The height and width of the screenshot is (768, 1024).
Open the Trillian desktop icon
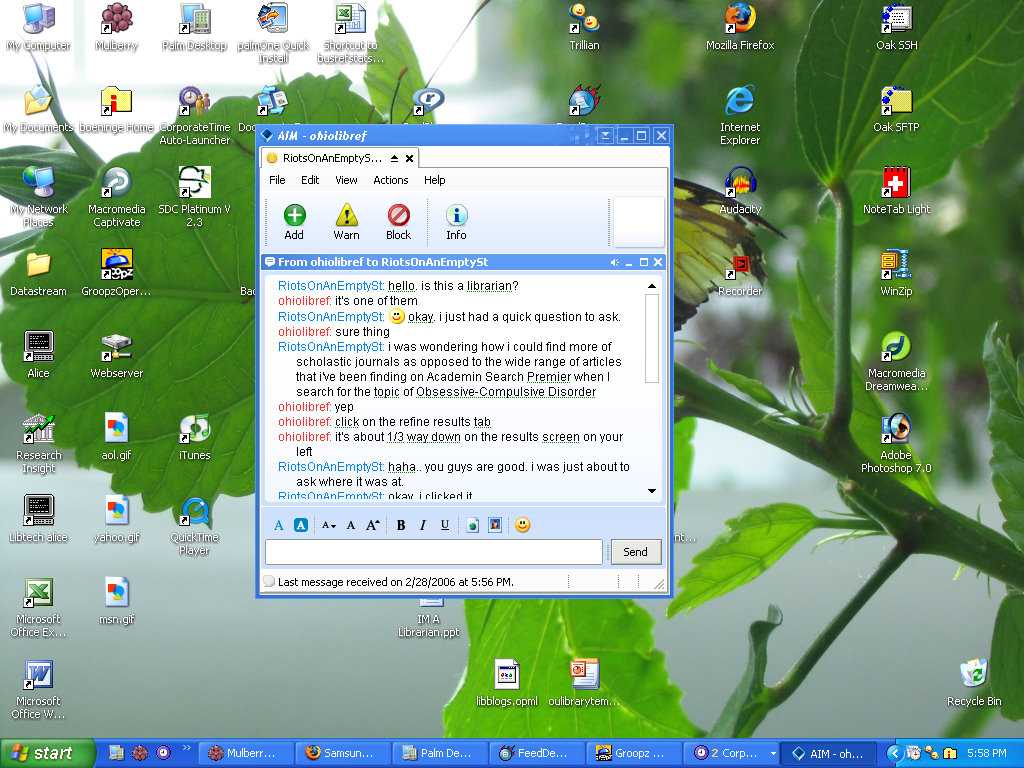pyautogui.click(x=584, y=27)
